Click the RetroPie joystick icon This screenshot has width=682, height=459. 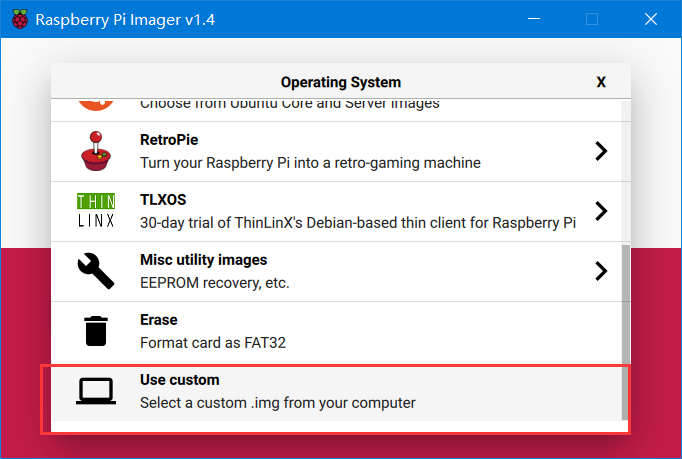tap(96, 151)
